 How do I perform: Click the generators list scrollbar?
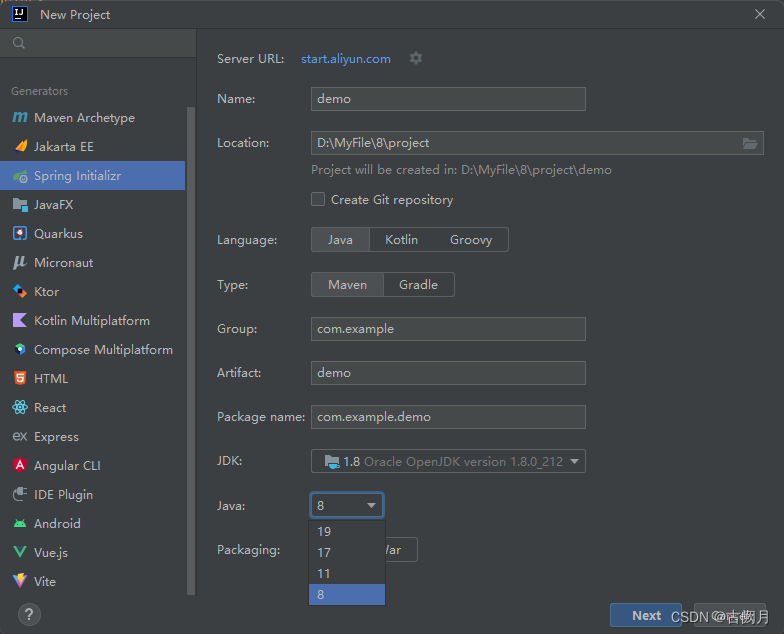pos(190,350)
